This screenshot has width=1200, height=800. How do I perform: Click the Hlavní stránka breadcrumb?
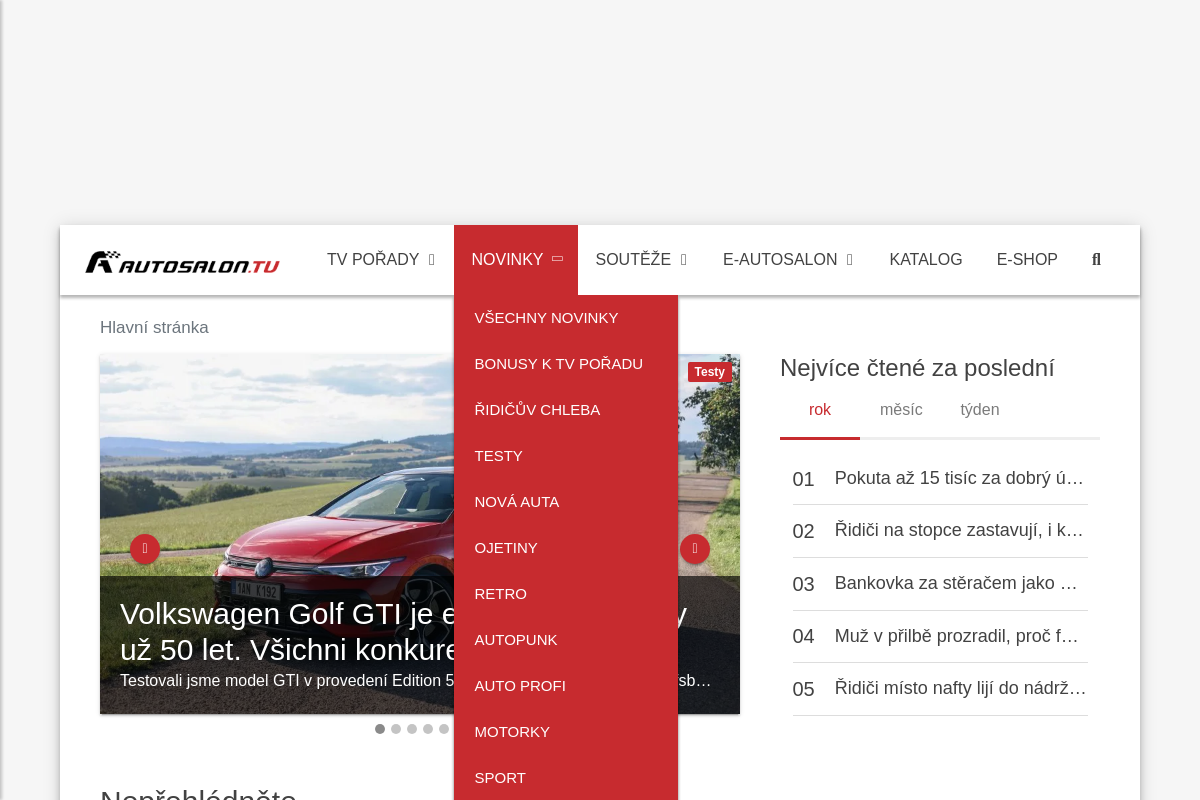click(154, 328)
